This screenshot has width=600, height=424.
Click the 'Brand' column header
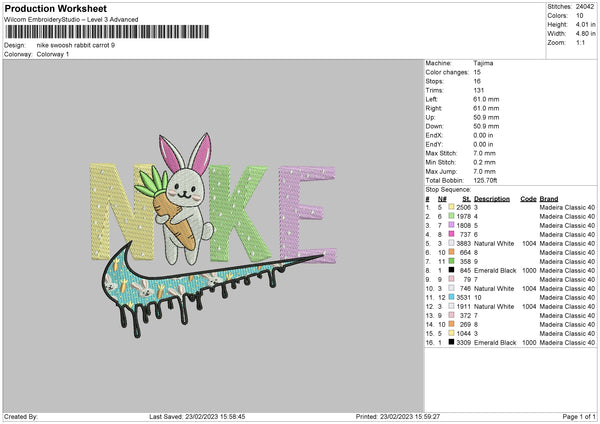coord(549,199)
